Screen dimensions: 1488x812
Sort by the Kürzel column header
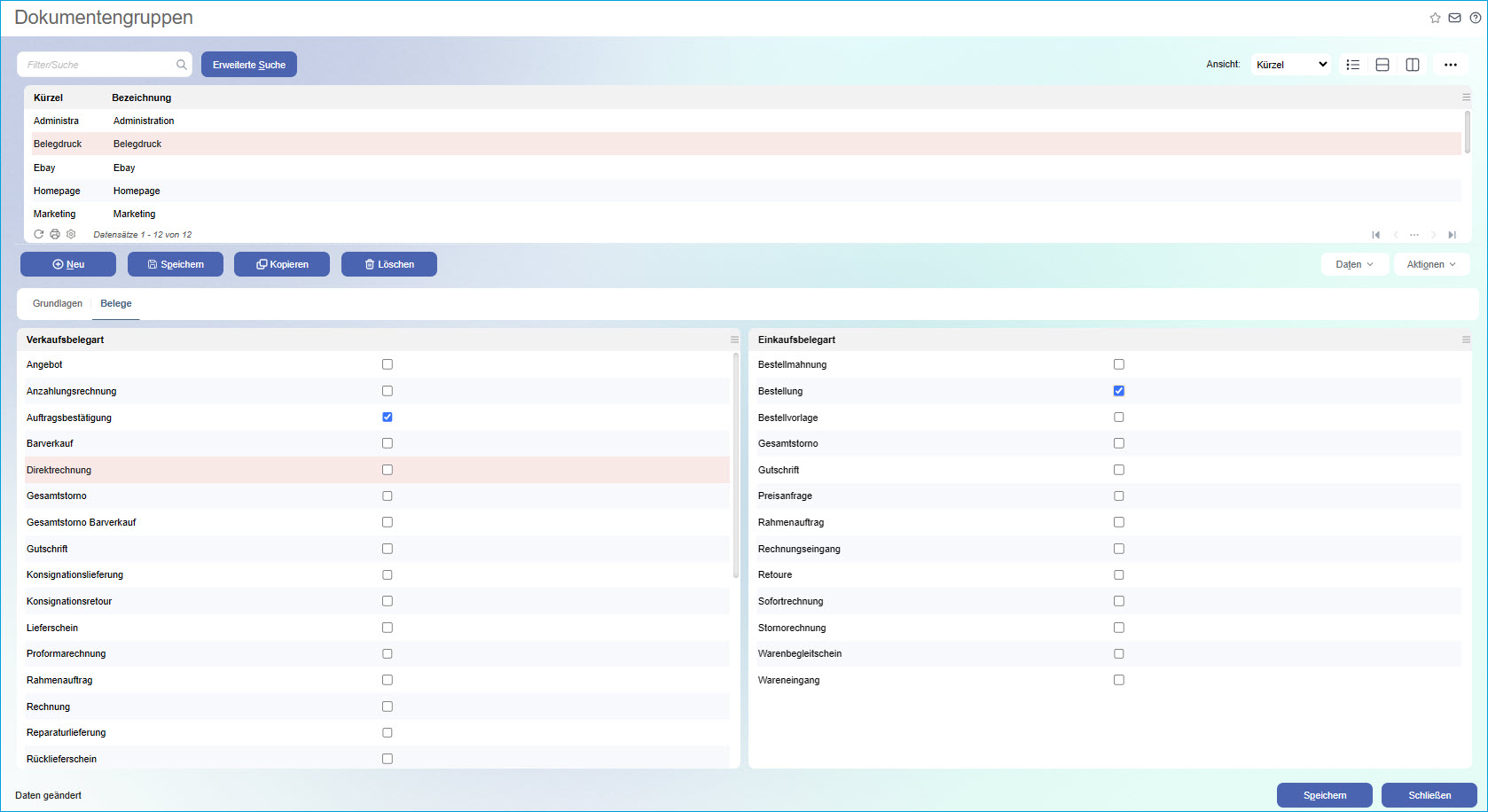48,98
